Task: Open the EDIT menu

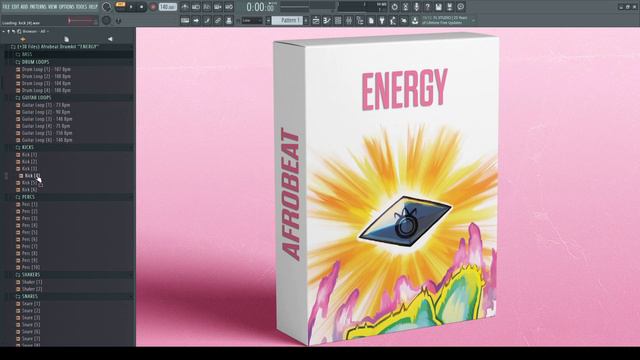Action: (x=16, y=7)
